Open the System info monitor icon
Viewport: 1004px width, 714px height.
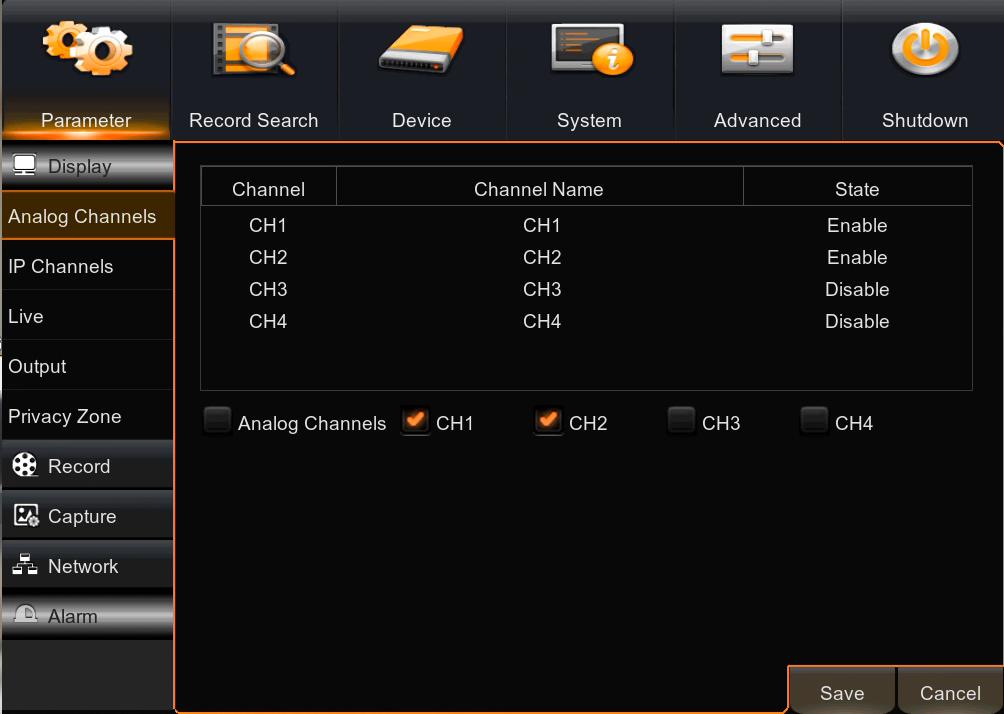coord(592,49)
